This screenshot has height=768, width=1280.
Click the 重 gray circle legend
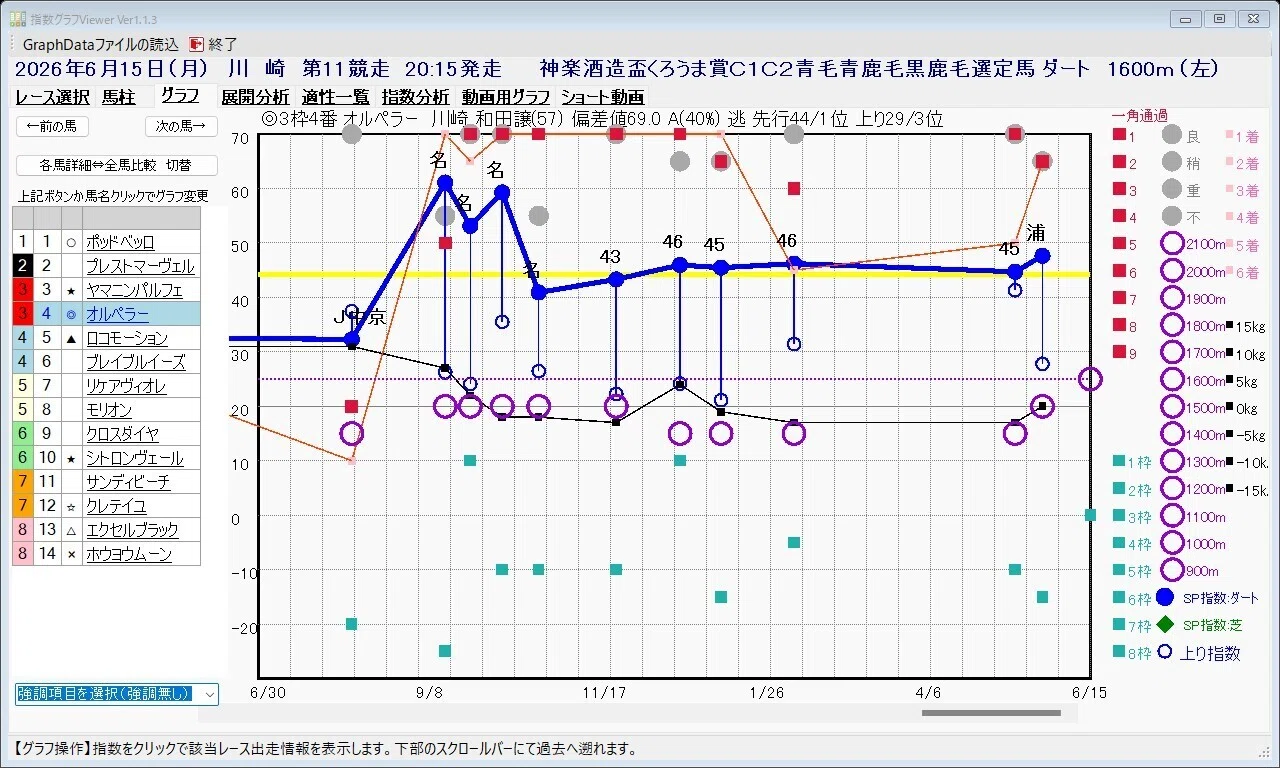[1172, 189]
